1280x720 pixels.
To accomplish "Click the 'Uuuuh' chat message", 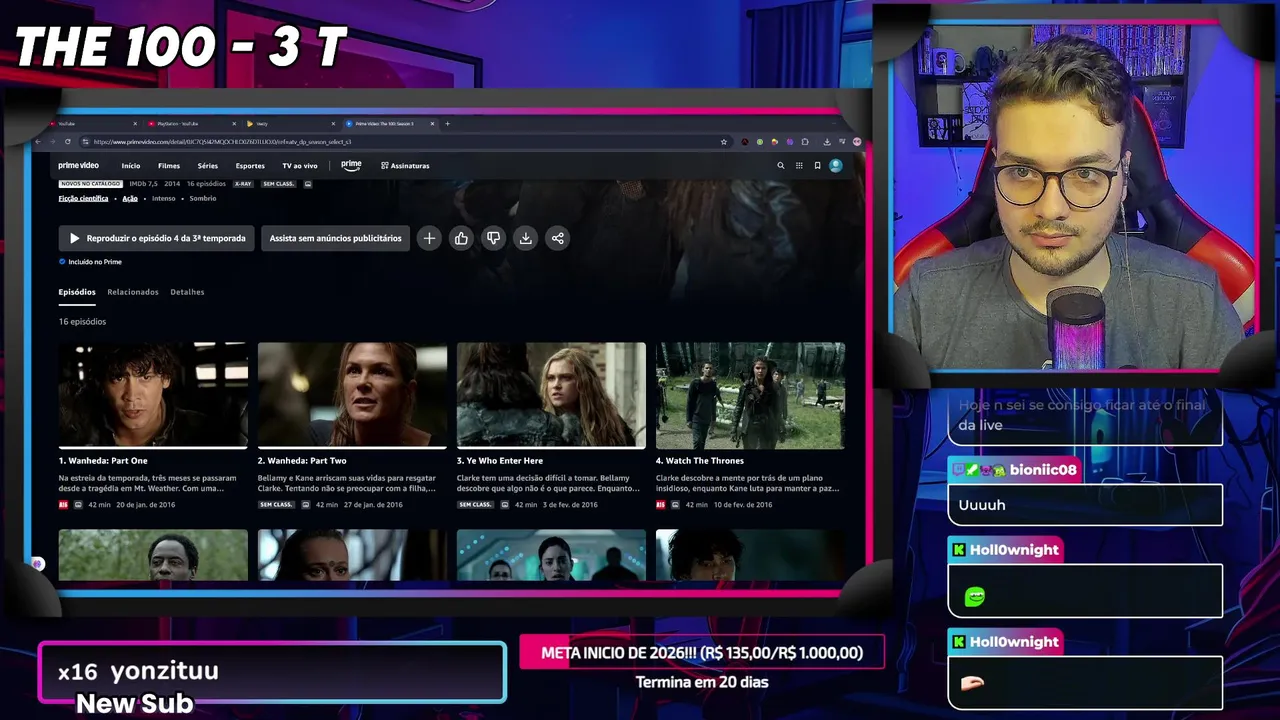I will coord(982,505).
